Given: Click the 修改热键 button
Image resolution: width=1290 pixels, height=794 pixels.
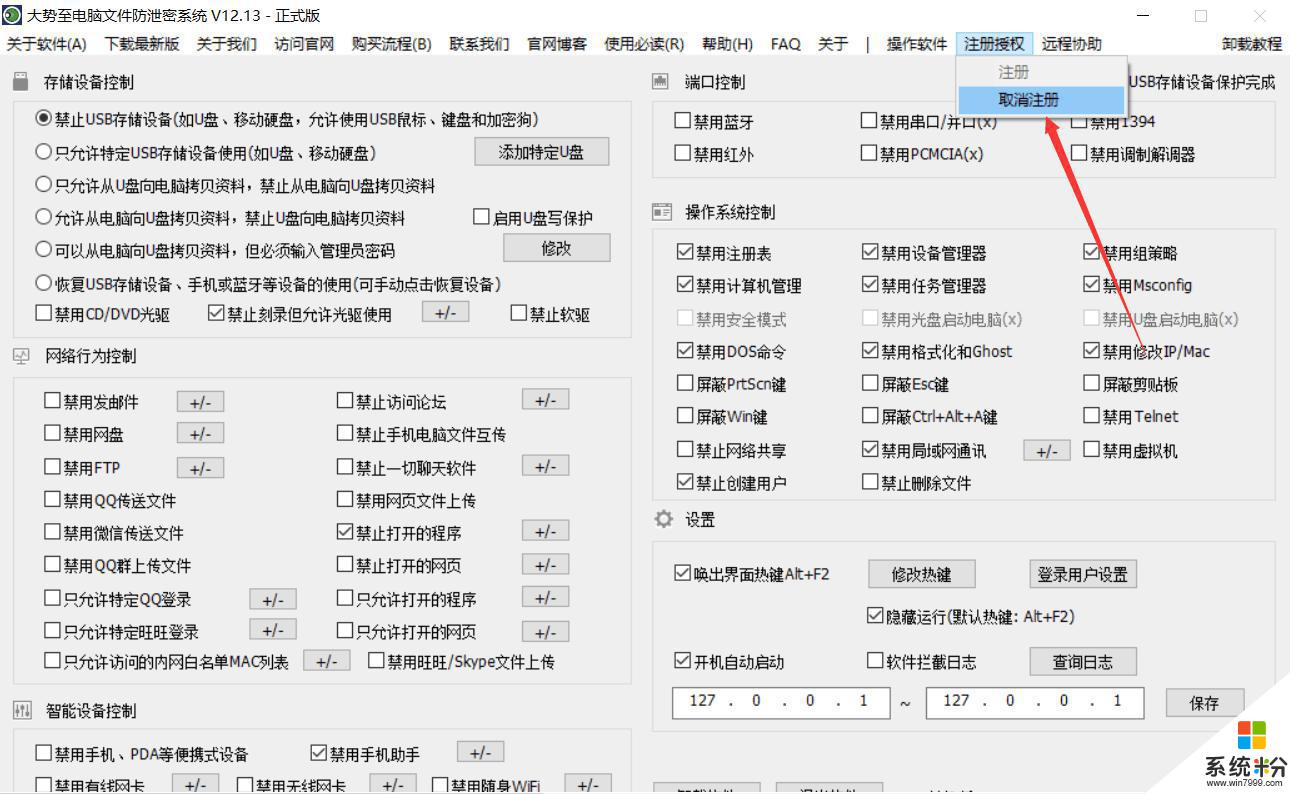Looking at the screenshot, I should click(921, 574).
